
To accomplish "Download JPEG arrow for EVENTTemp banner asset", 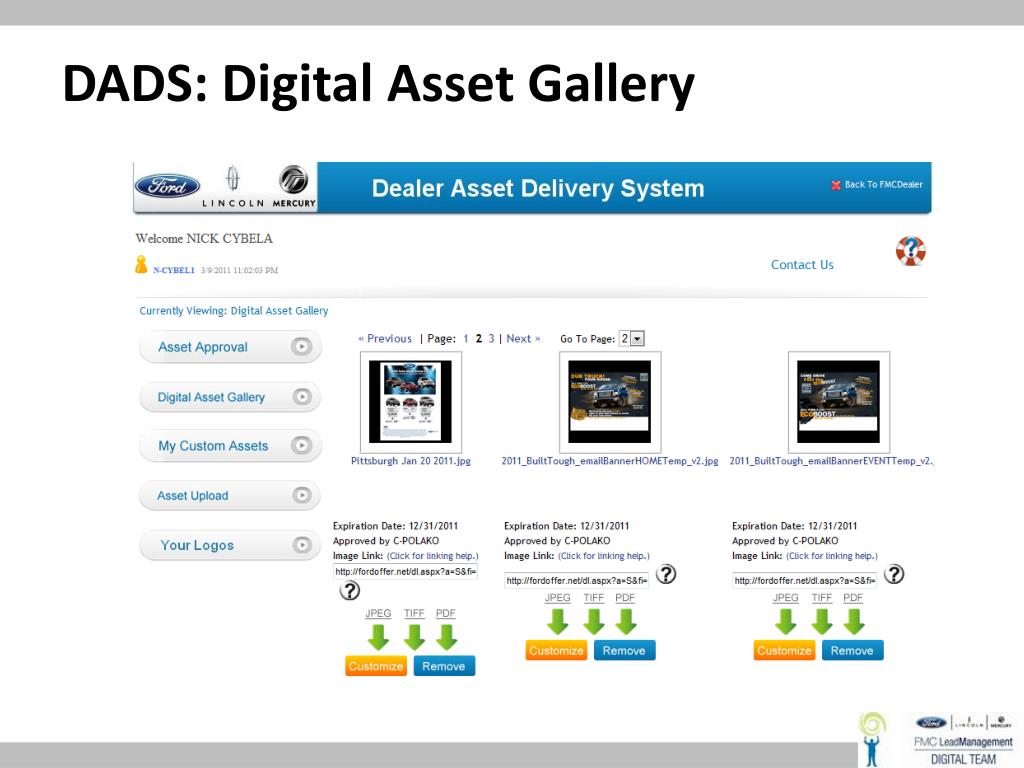I will (x=786, y=621).
